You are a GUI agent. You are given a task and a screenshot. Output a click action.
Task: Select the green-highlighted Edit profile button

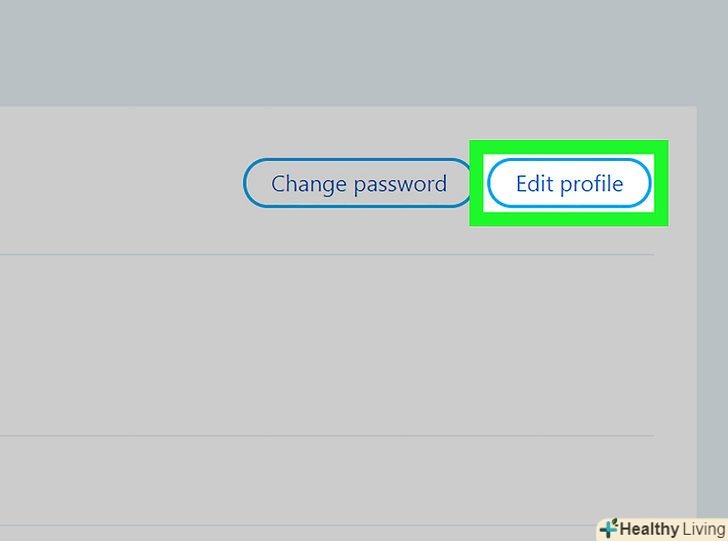pyautogui.click(x=569, y=184)
